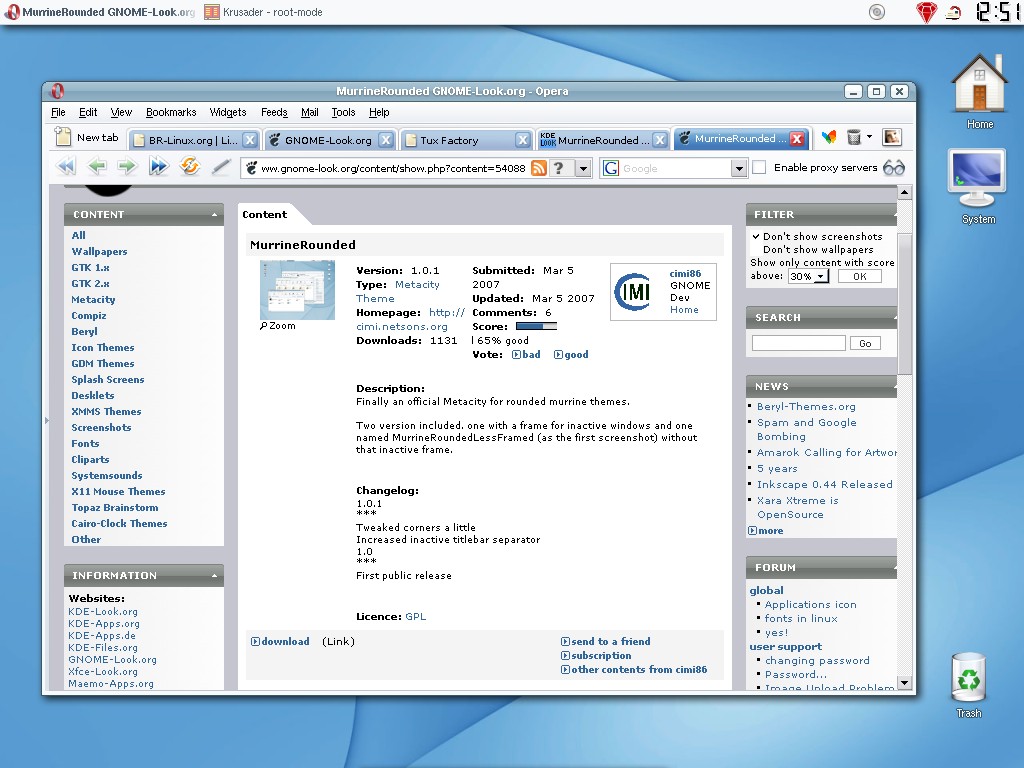The width and height of the screenshot is (1024, 768).
Task: Click the page vertical scrollbar thumb
Action: tap(904, 304)
